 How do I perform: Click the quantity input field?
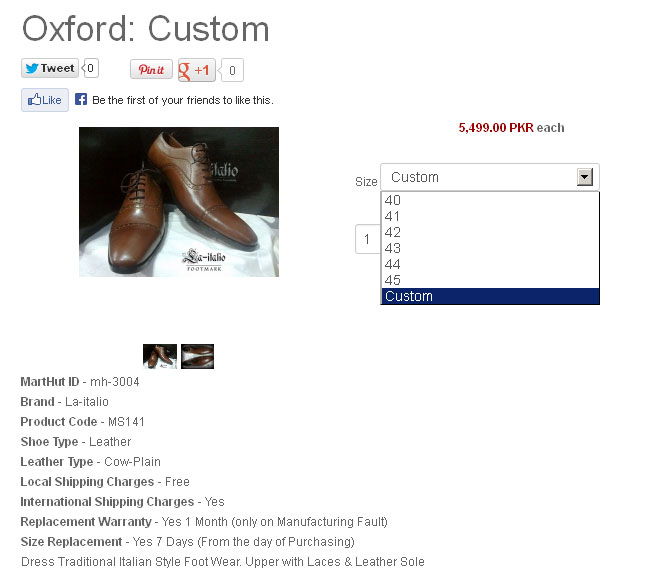point(368,239)
